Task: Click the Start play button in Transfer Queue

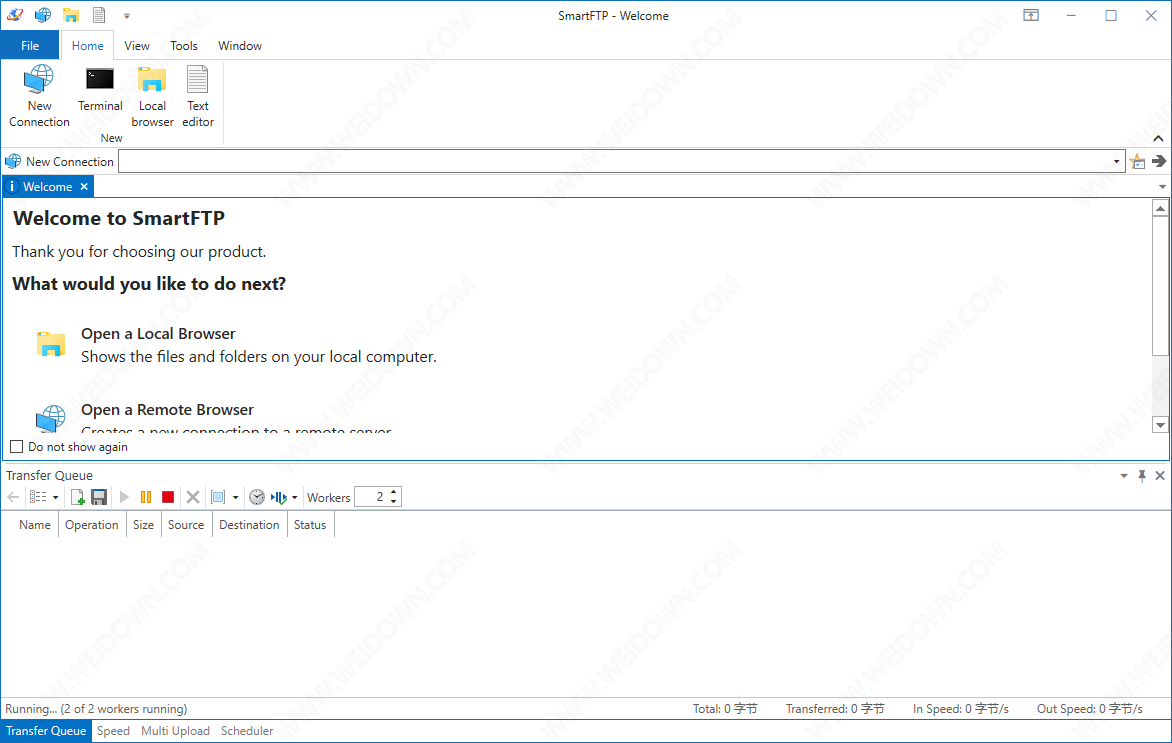Action: click(x=124, y=497)
